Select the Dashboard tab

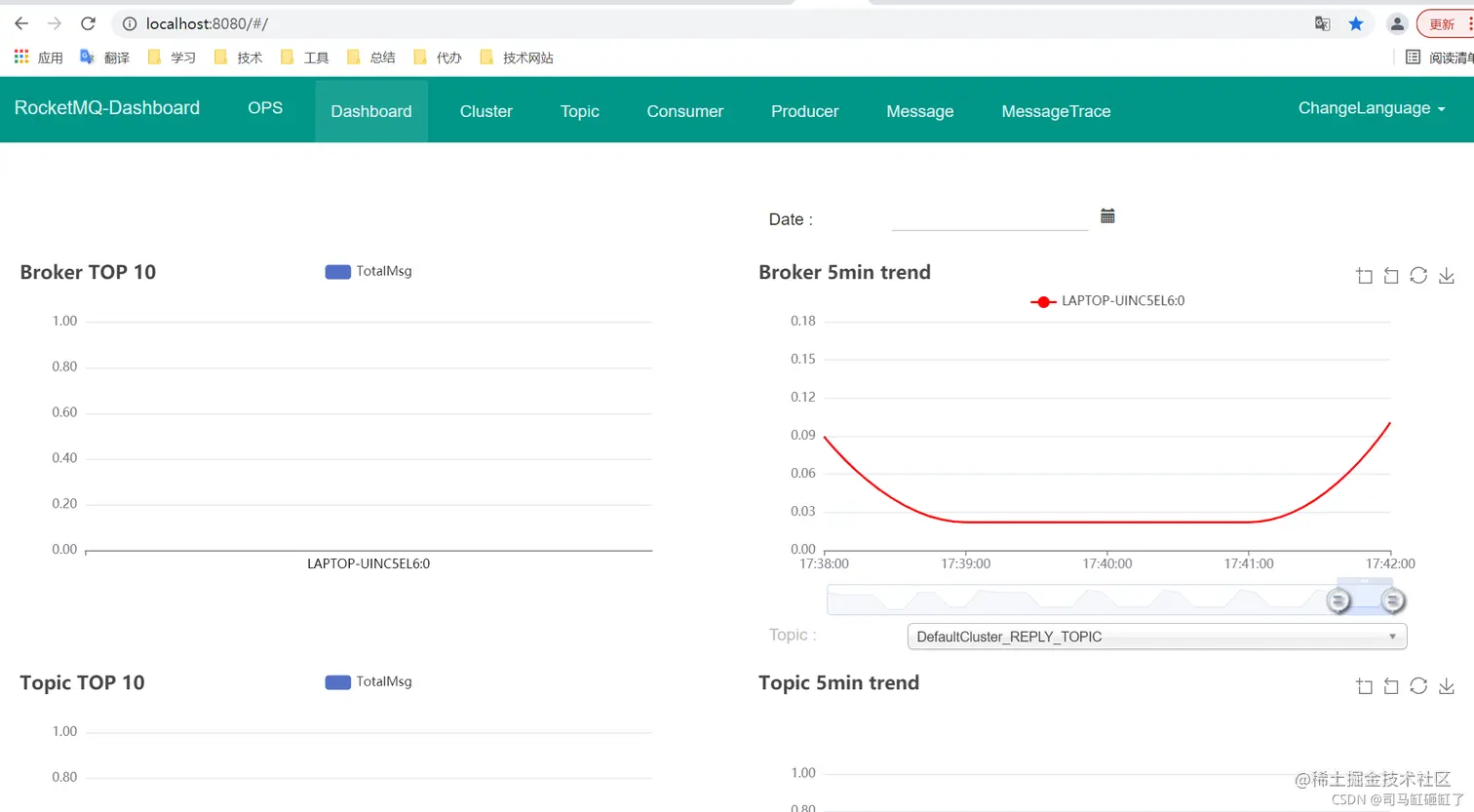pos(371,111)
